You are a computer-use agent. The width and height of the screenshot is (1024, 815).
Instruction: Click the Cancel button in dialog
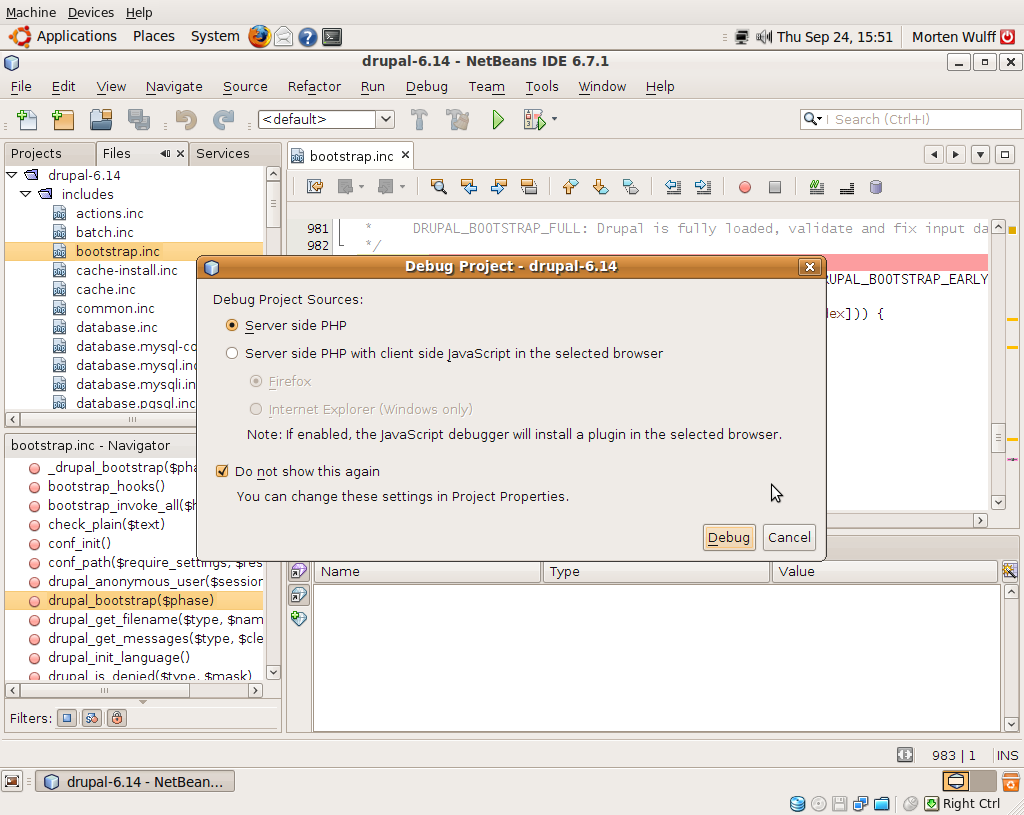[x=789, y=537]
